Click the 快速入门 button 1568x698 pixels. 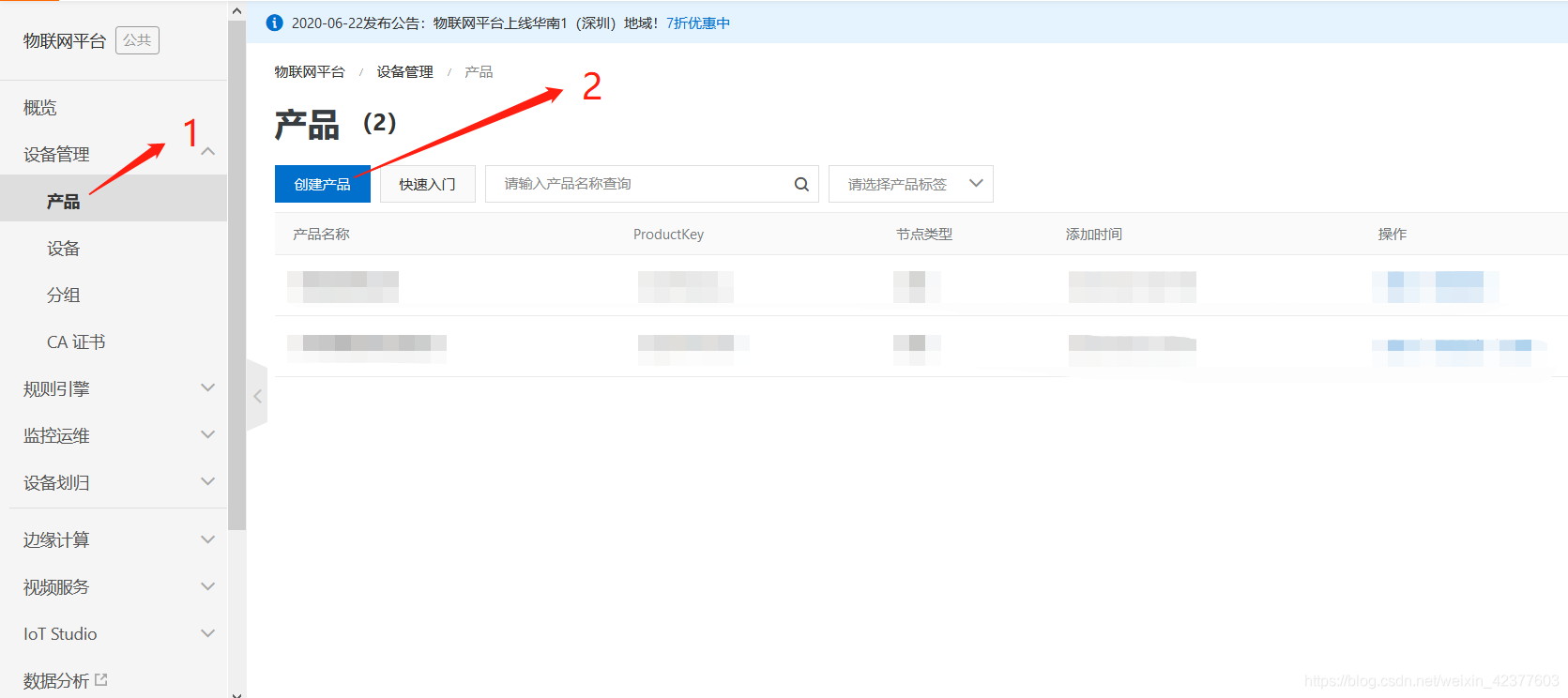click(427, 184)
